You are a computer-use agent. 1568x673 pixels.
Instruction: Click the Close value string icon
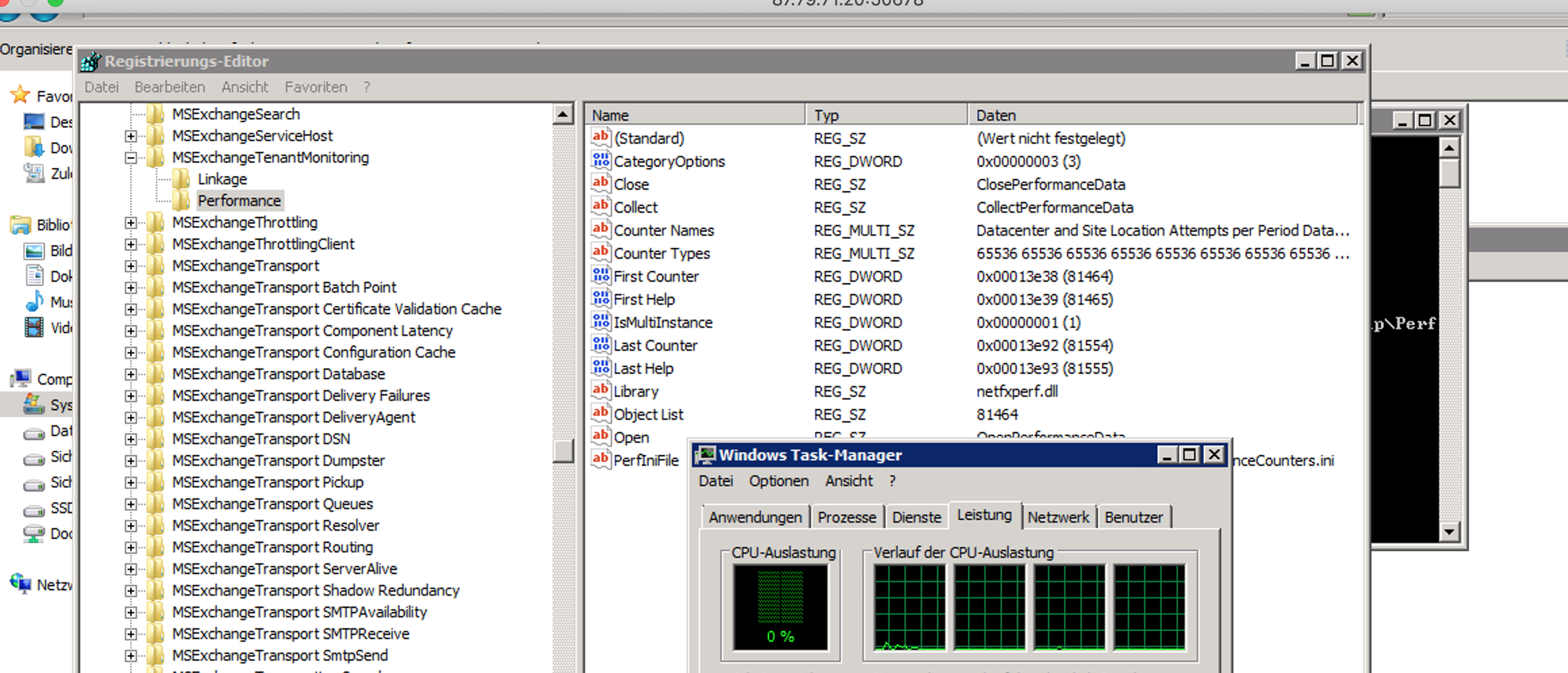pos(601,183)
